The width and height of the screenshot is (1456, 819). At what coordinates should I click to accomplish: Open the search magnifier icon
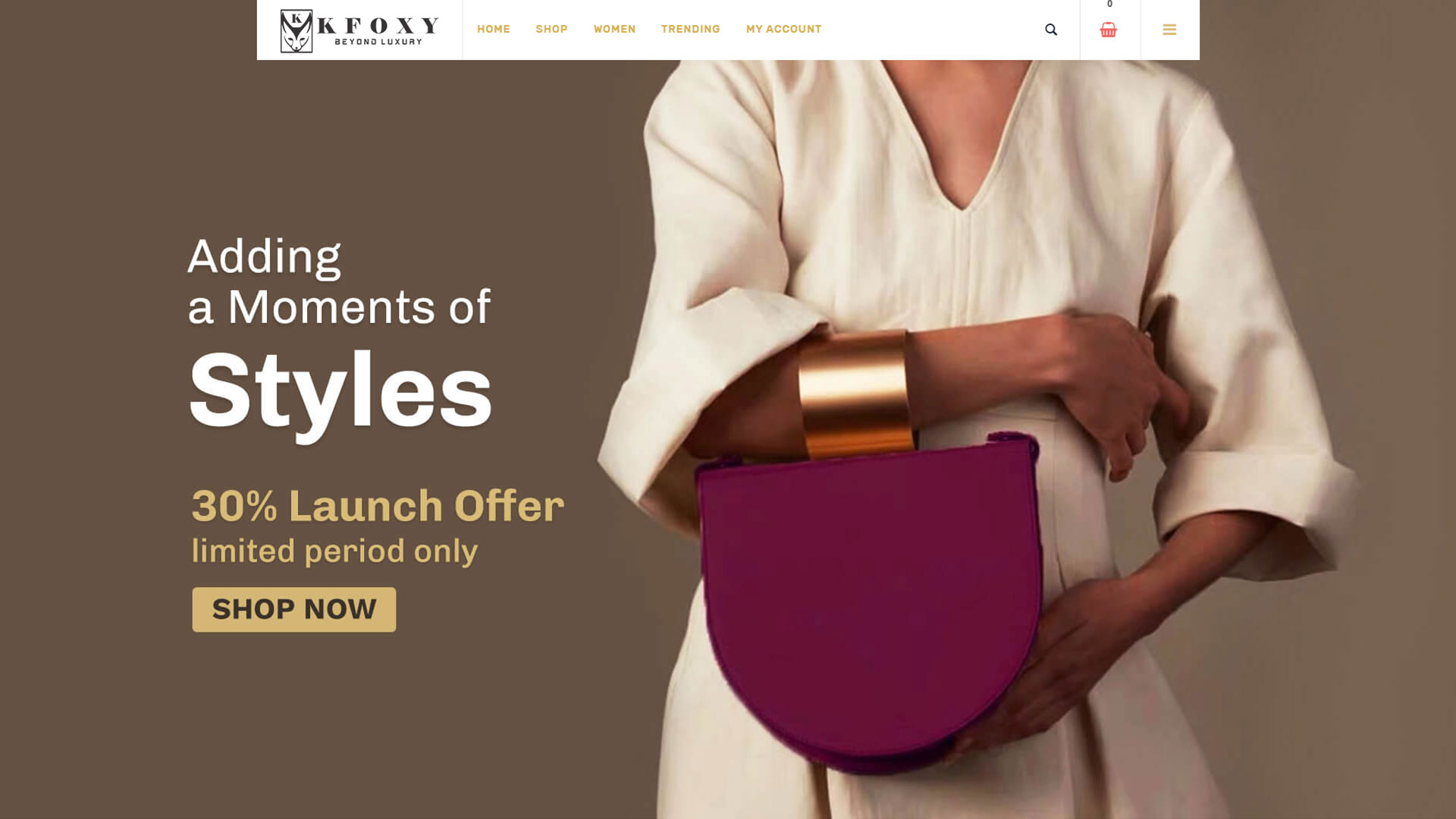tap(1051, 30)
